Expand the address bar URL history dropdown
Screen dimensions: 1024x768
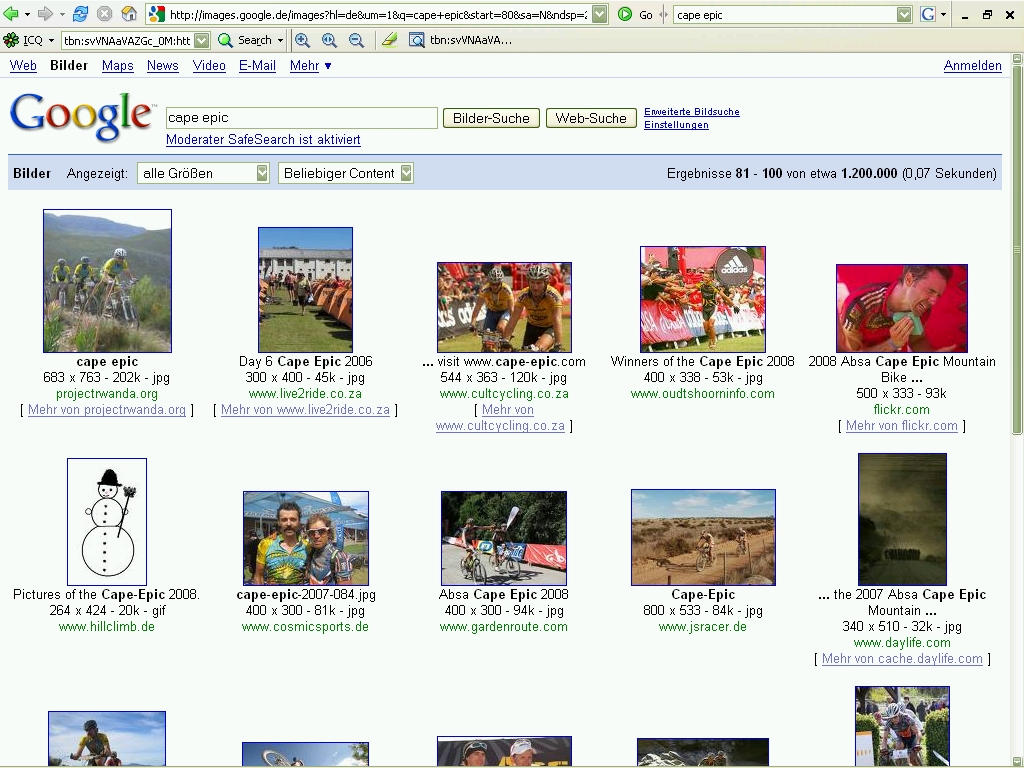pos(599,14)
